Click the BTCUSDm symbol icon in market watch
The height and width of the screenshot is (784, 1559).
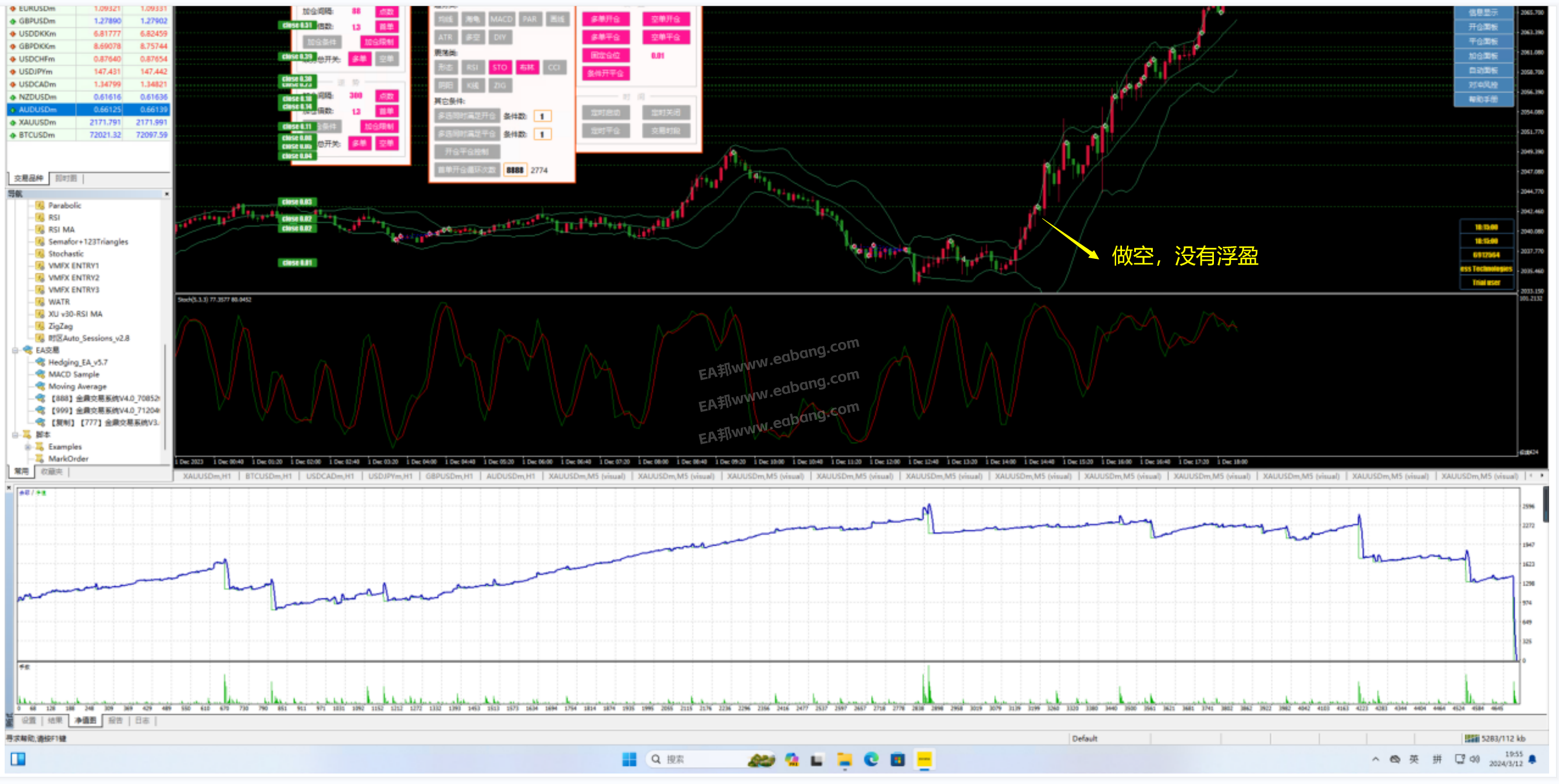pos(13,136)
